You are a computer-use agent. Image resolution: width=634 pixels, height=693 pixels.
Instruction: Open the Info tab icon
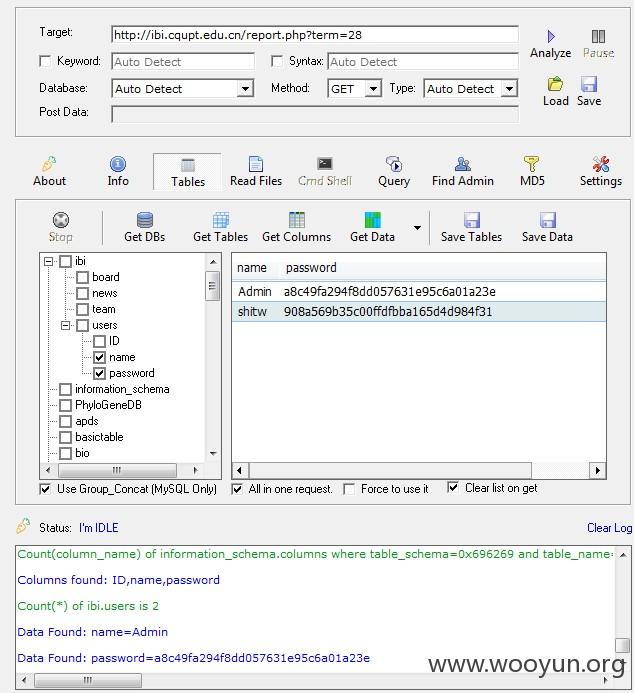click(118, 164)
